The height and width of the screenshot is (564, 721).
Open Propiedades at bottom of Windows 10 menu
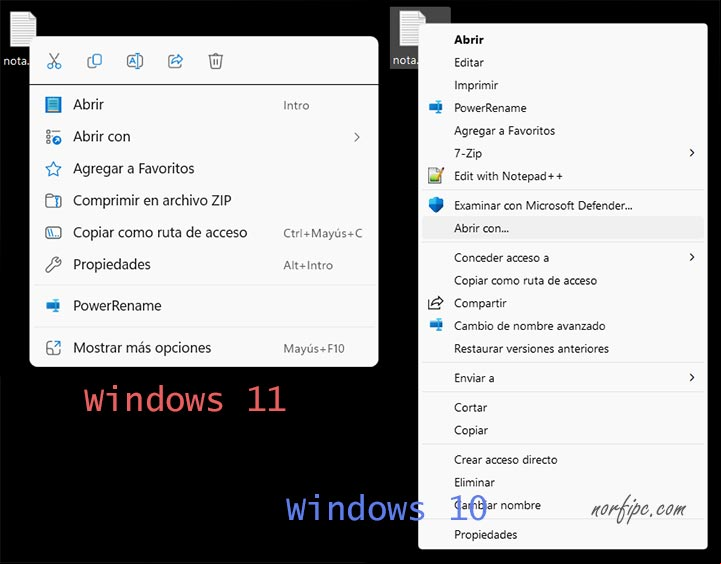(x=563, y=535)
